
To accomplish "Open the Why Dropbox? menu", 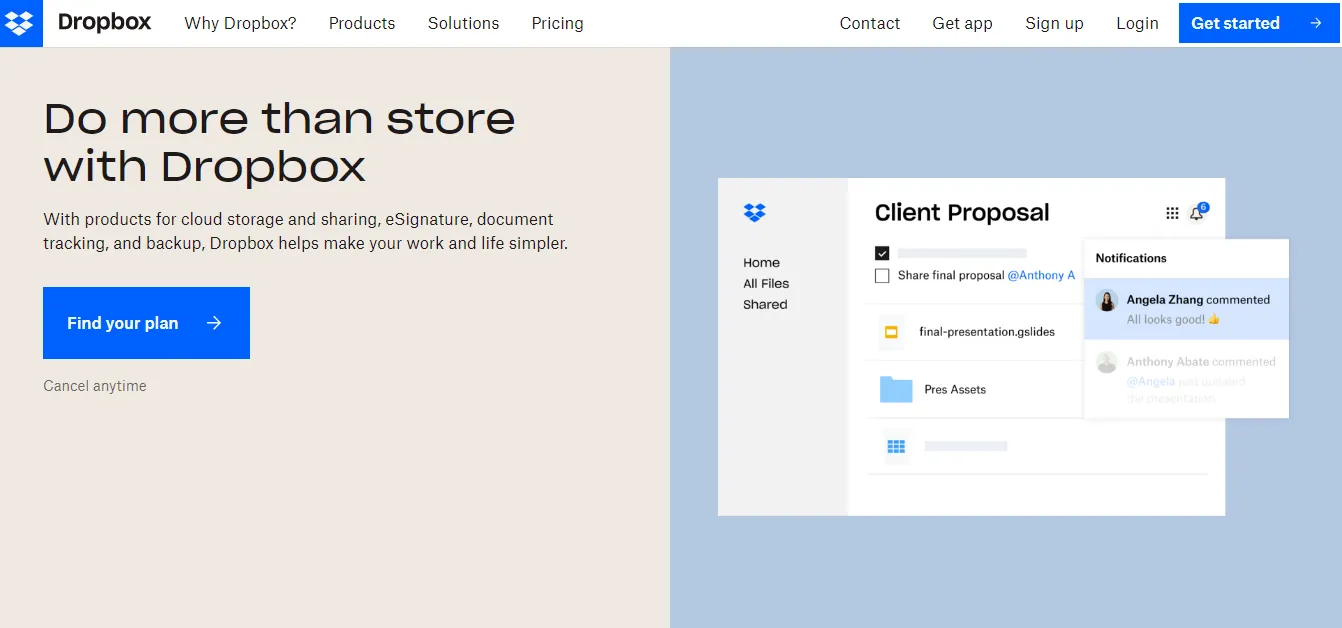I will click(x=240, y=23).
